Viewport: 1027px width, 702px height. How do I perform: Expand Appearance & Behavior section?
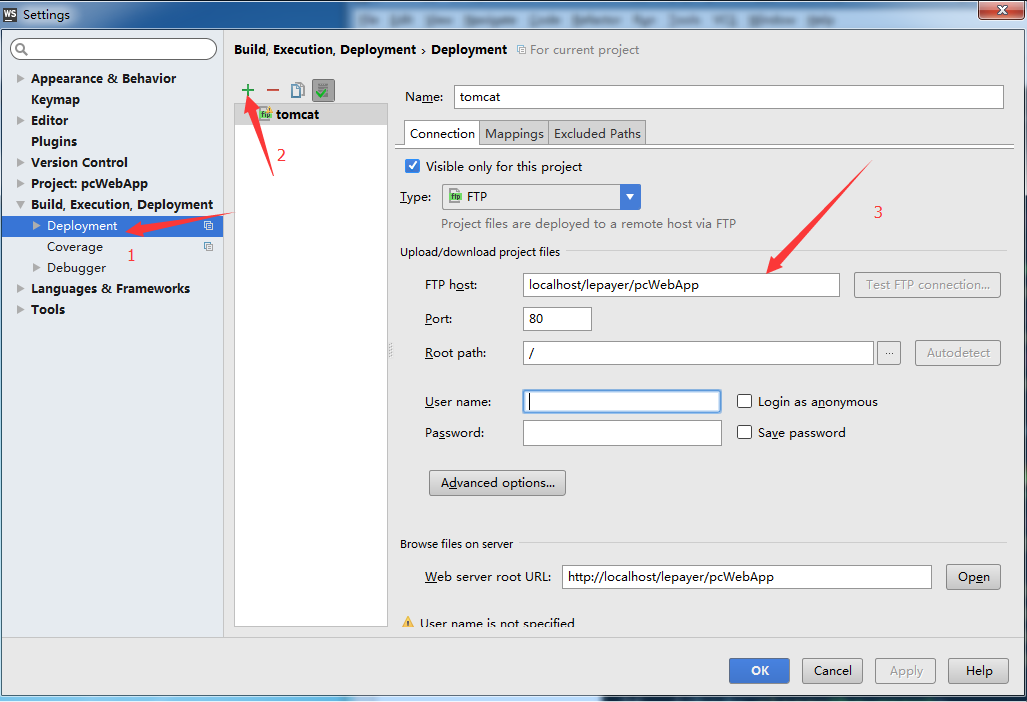(x=20, y=78)
